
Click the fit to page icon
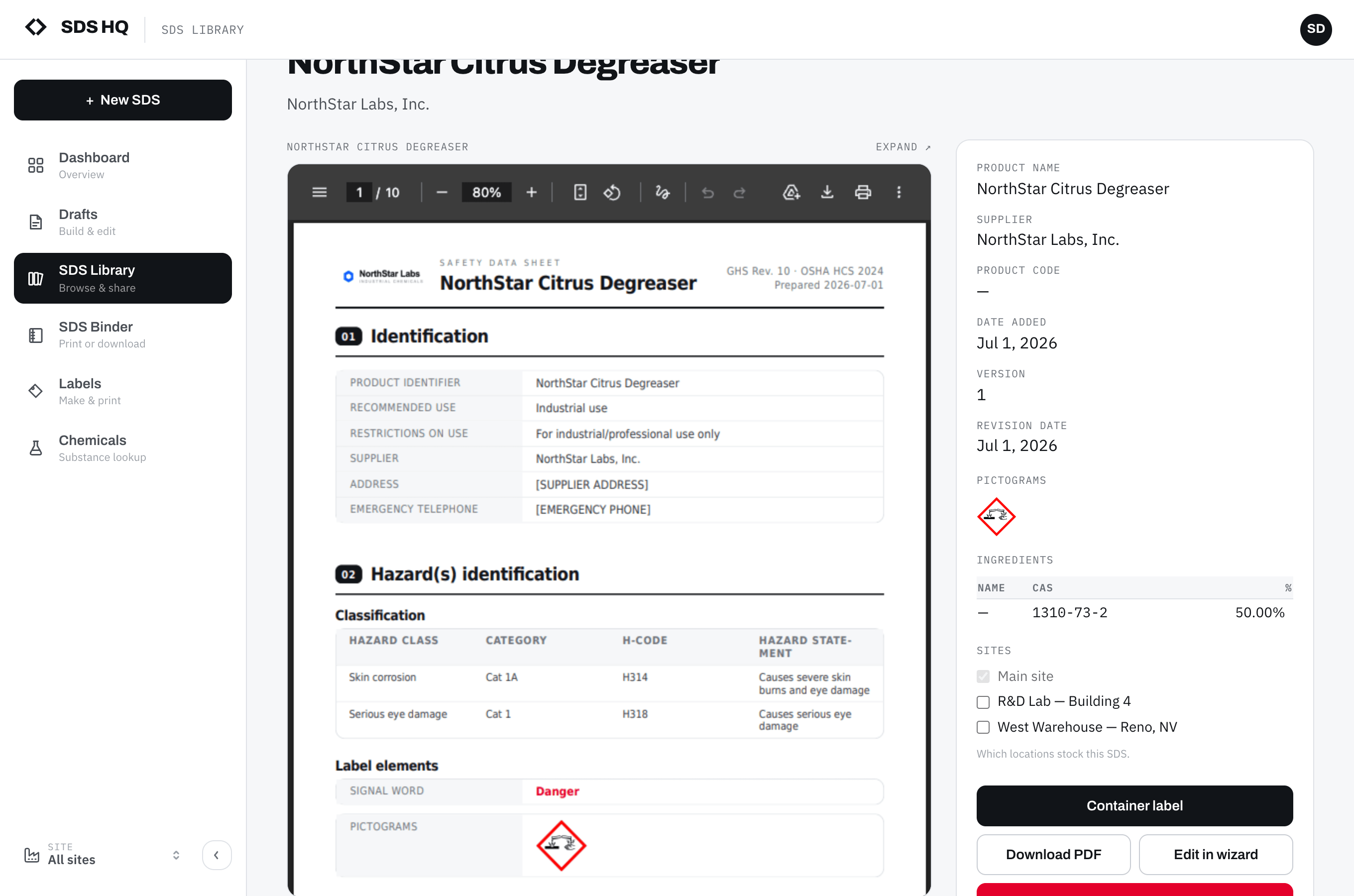click(x=580, y=193)
